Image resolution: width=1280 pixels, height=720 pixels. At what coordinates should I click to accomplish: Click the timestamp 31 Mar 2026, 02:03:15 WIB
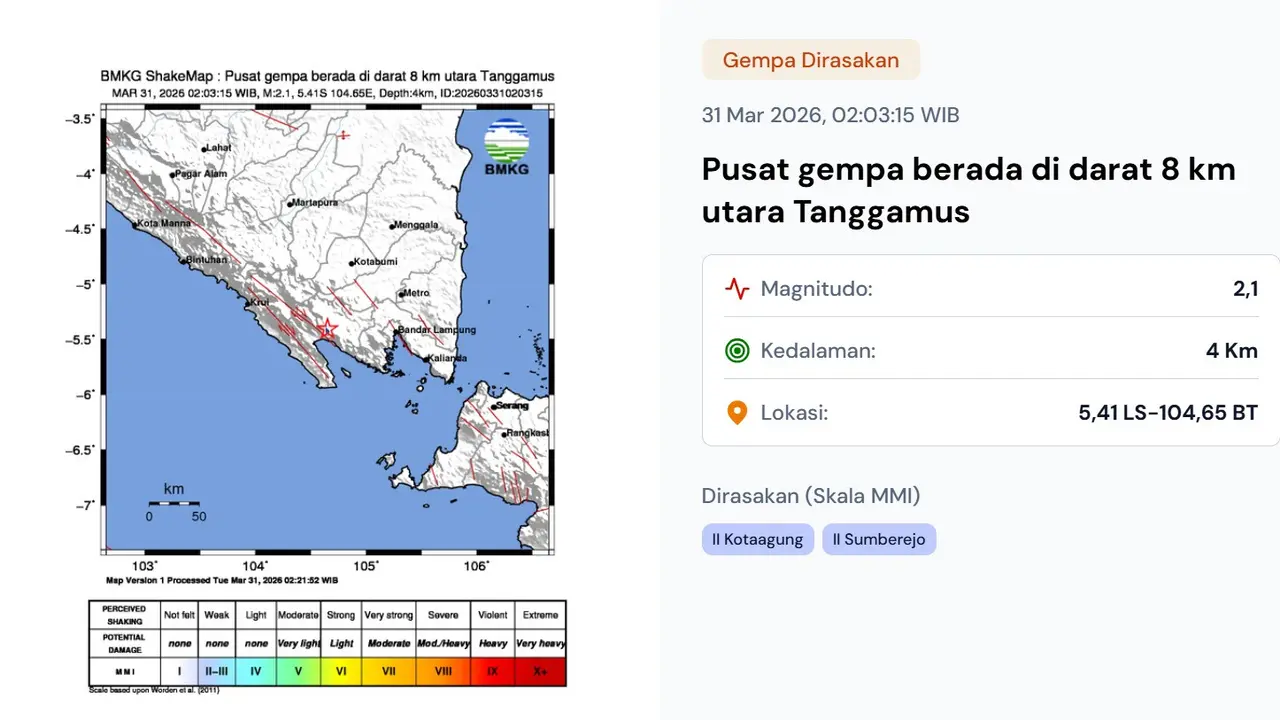click(831, 115)
